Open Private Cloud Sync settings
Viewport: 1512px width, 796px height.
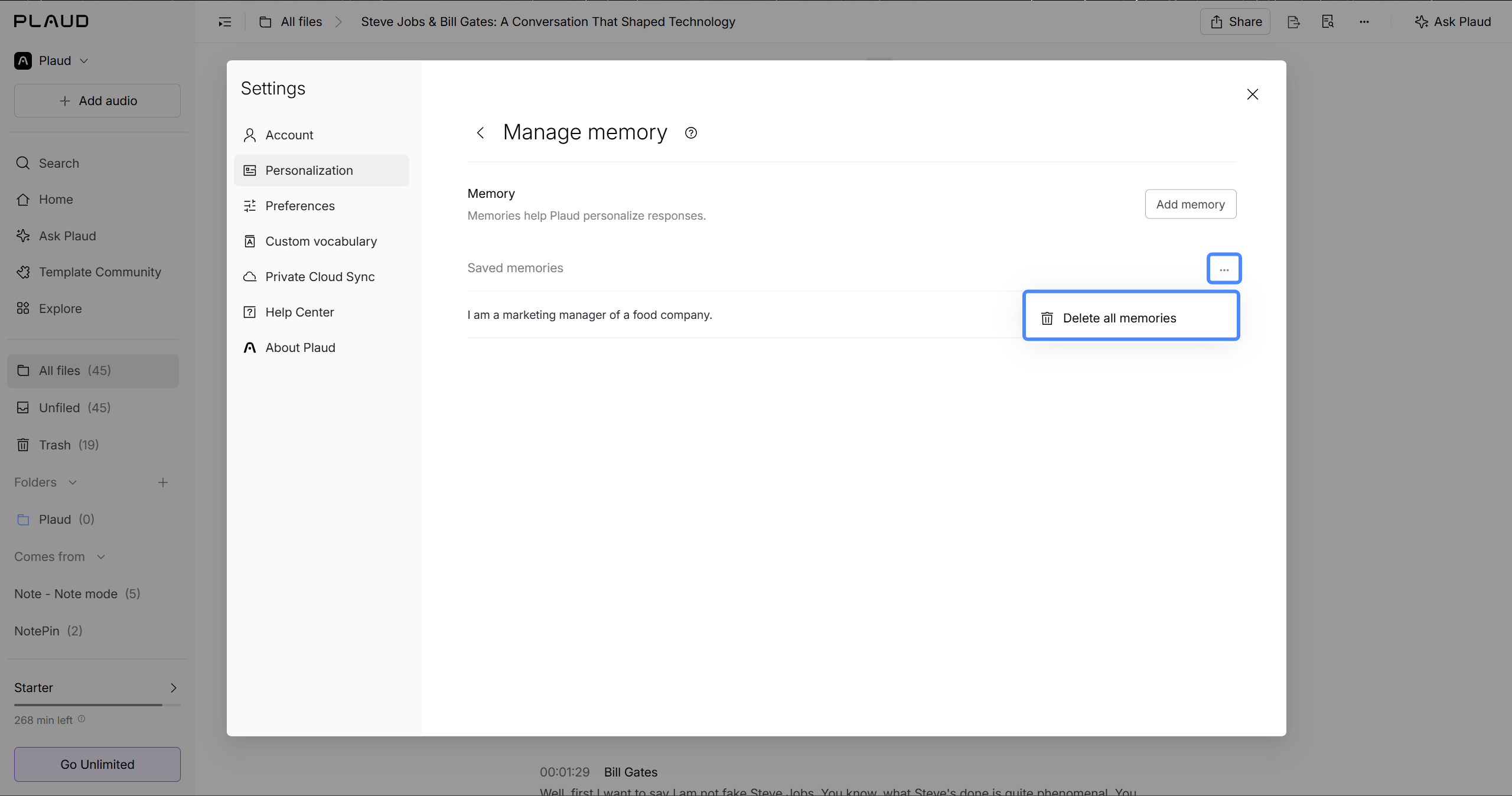tap(321, 277)
